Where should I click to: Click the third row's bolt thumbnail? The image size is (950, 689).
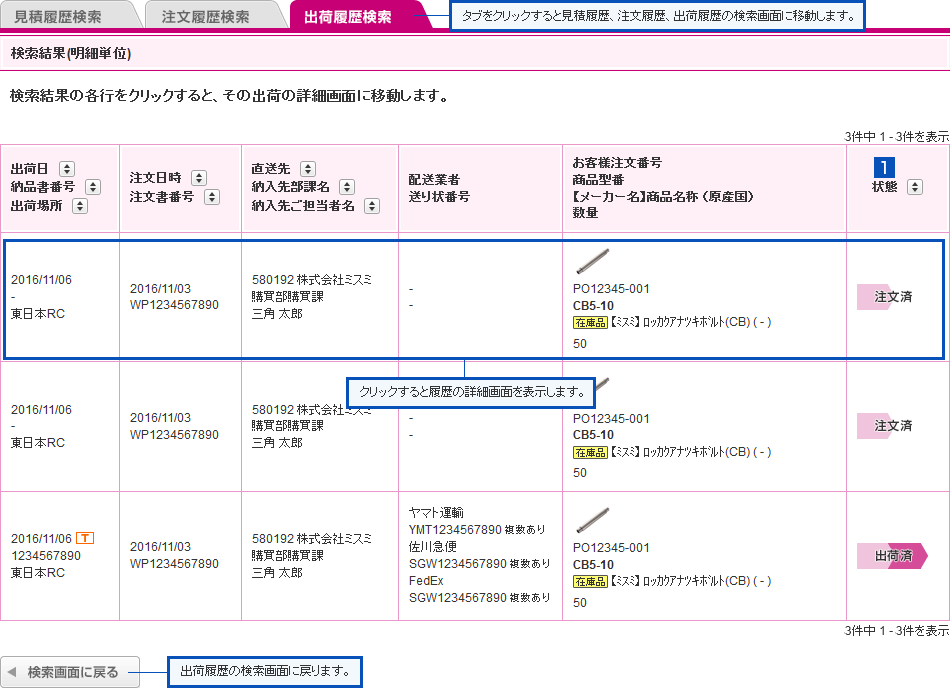[592, 520]
